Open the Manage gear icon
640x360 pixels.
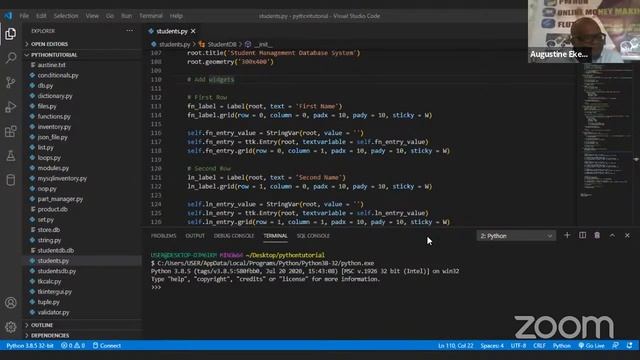click(x=11, y=327)
